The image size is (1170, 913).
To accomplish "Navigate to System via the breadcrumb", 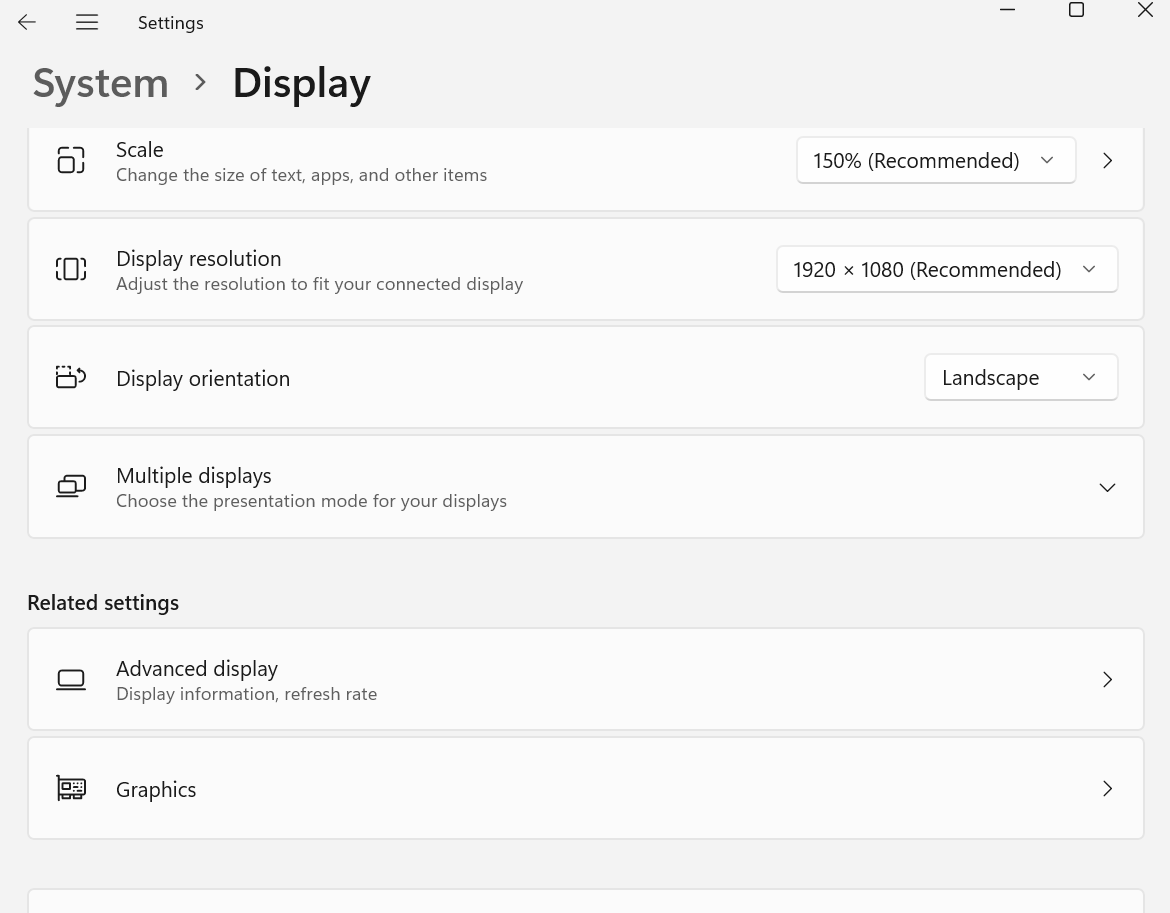I will [100, 83].
